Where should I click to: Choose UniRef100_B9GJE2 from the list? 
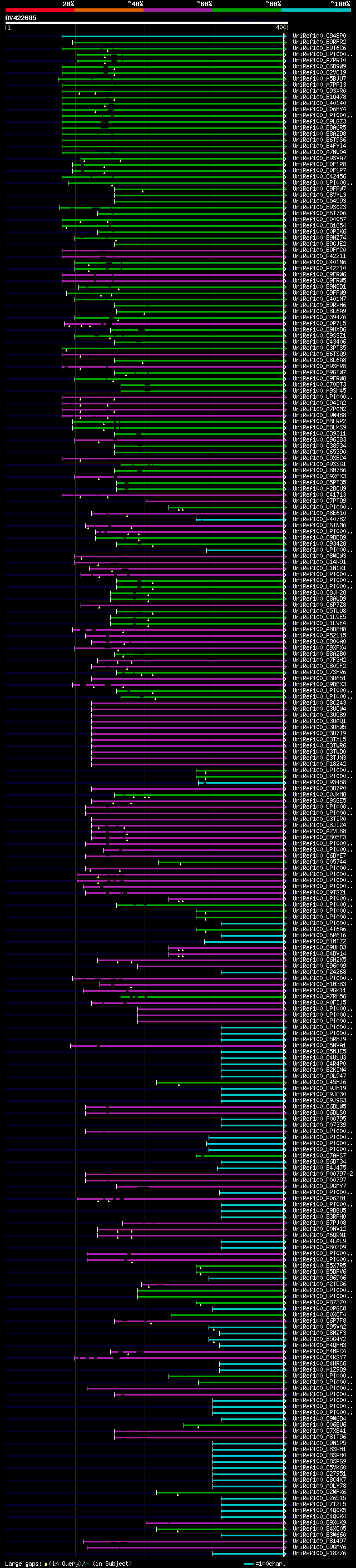tap(319, 244)
